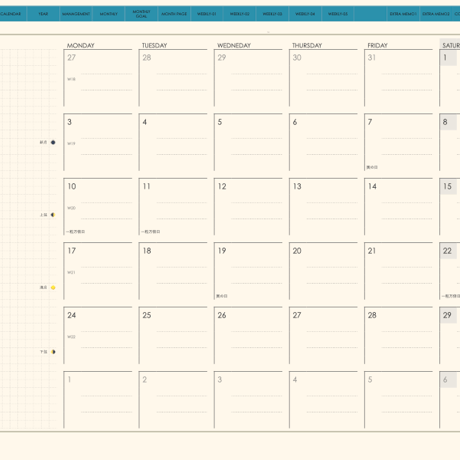Jump to the WEEKLY-02 tab
Viewport: 460px width, 460px height.
tap(240, 14)
